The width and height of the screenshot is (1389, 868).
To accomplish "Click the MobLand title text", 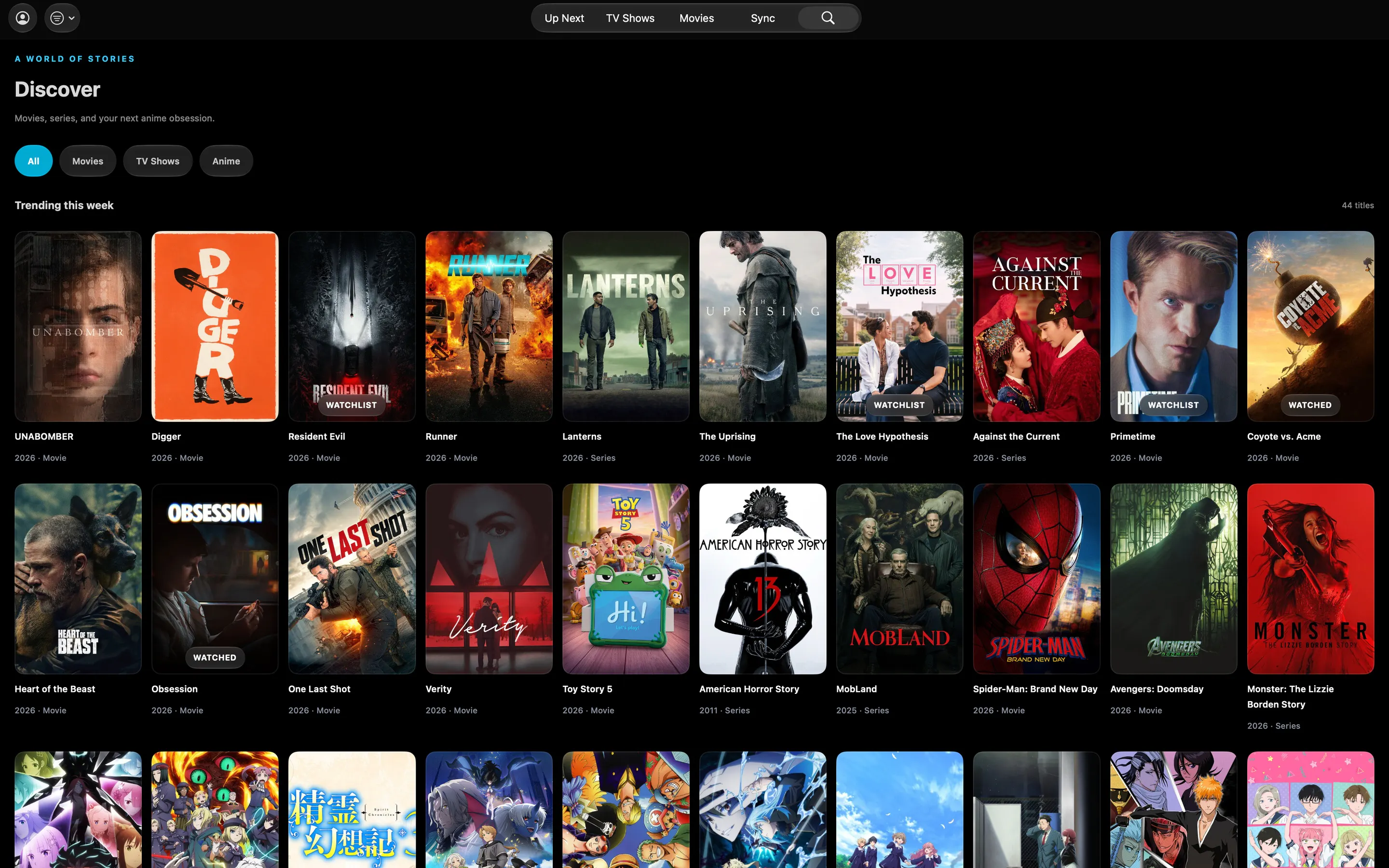I will 857,689.
